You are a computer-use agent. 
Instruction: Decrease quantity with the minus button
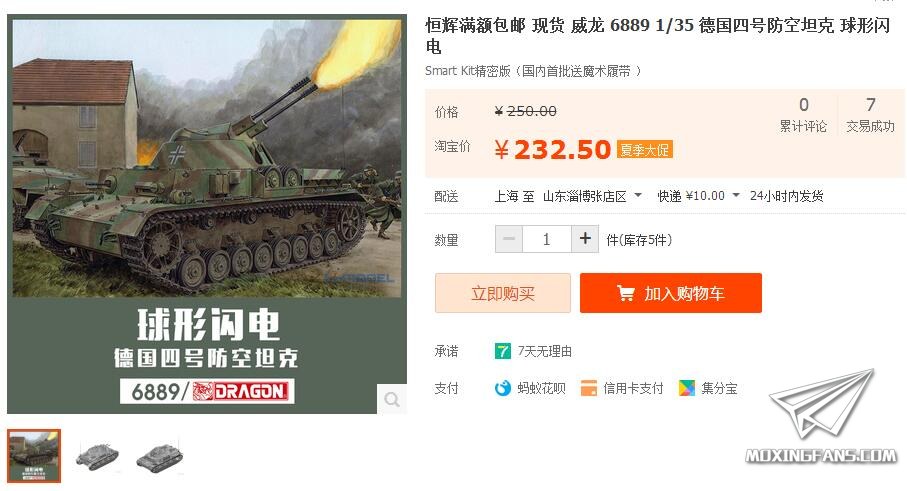[509, 239]
